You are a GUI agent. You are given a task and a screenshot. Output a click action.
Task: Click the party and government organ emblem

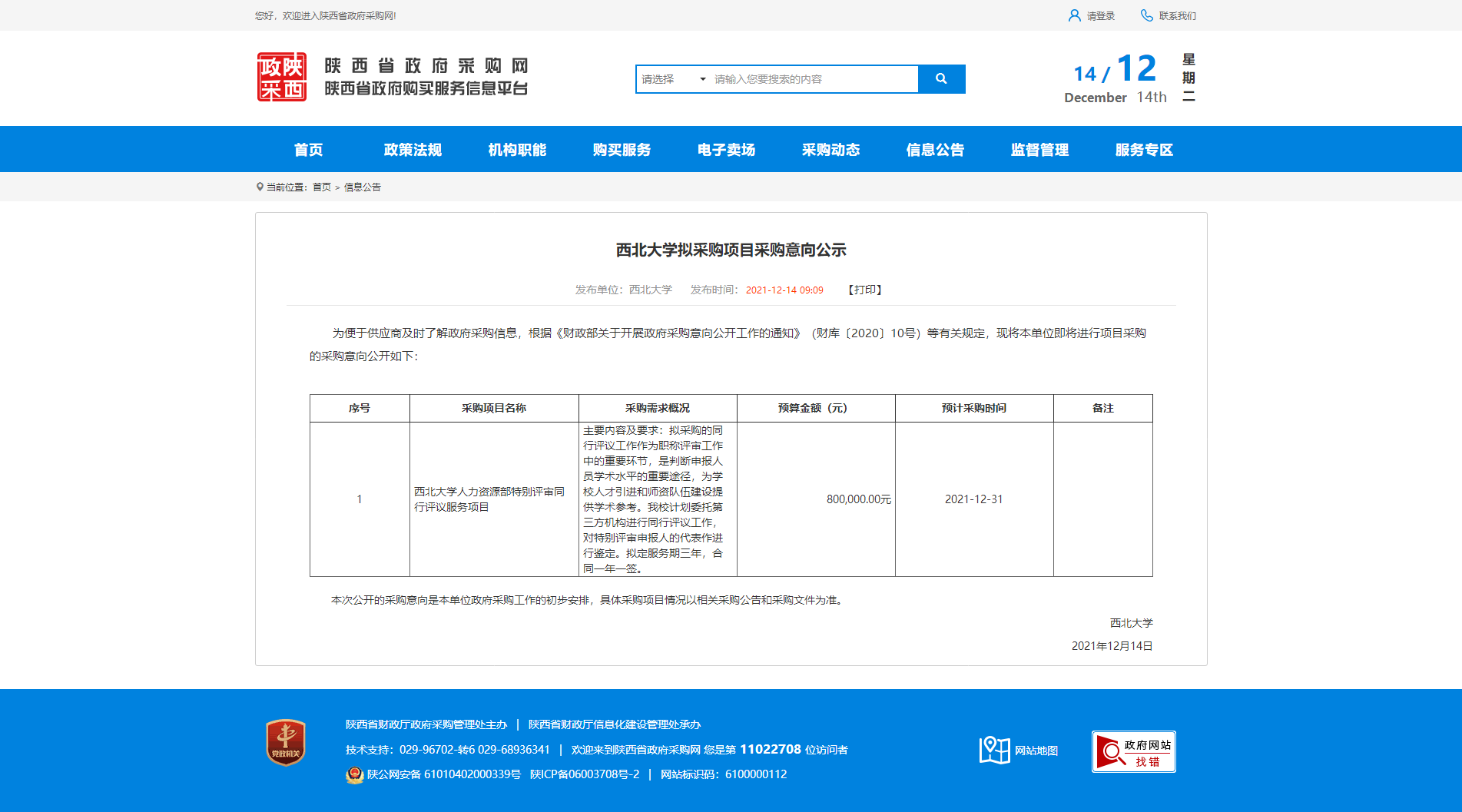point(285,742)
